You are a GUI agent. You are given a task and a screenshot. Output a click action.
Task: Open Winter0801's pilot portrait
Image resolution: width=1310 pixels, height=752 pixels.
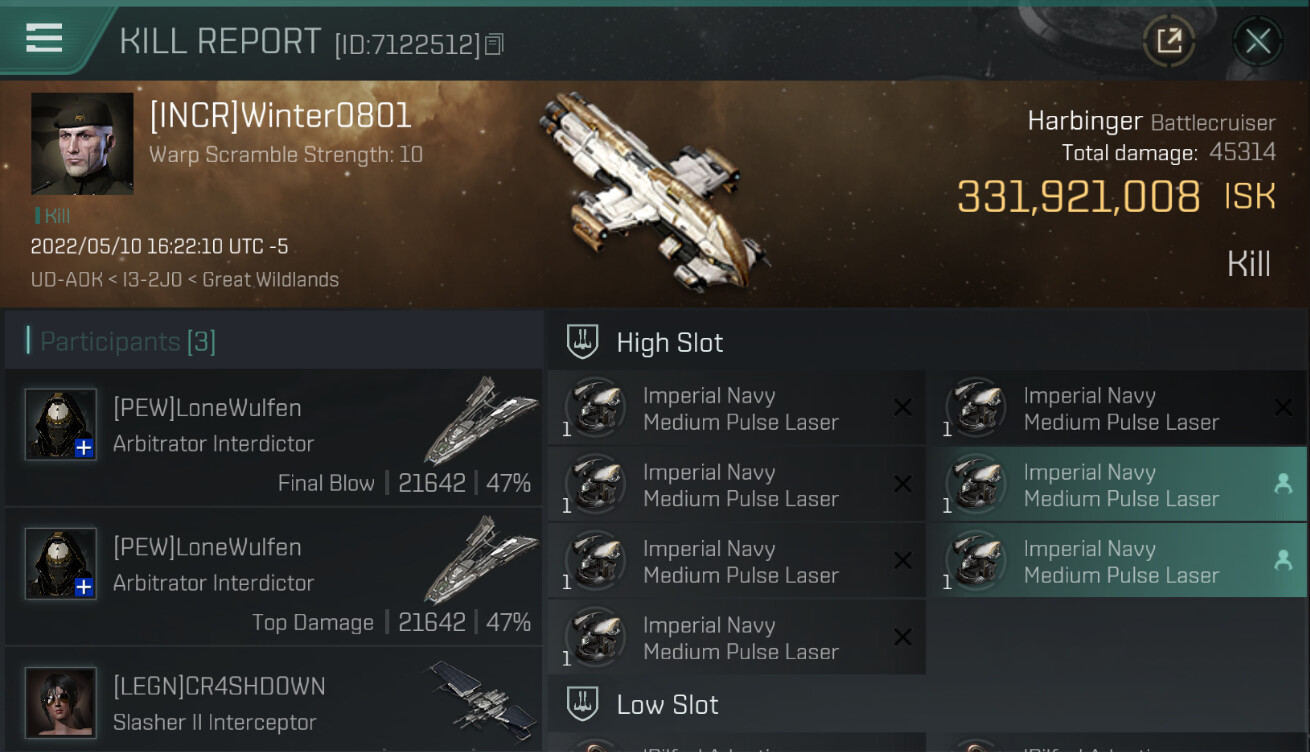[82, 144]
